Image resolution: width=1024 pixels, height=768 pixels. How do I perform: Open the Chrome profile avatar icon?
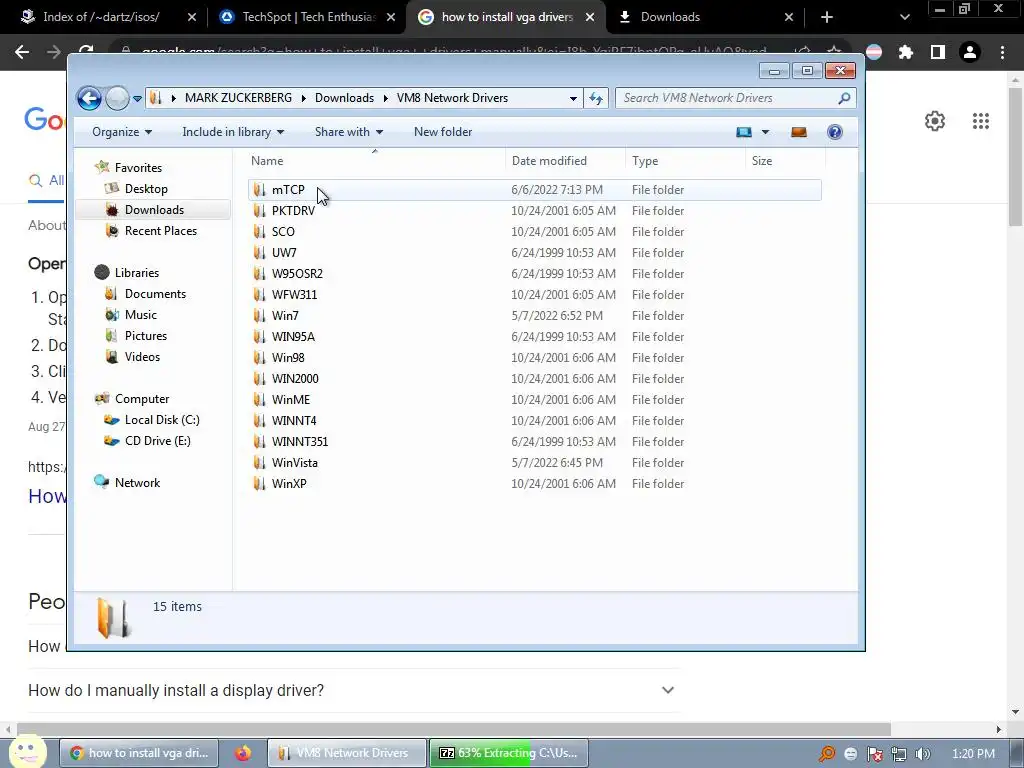(970, 52)
